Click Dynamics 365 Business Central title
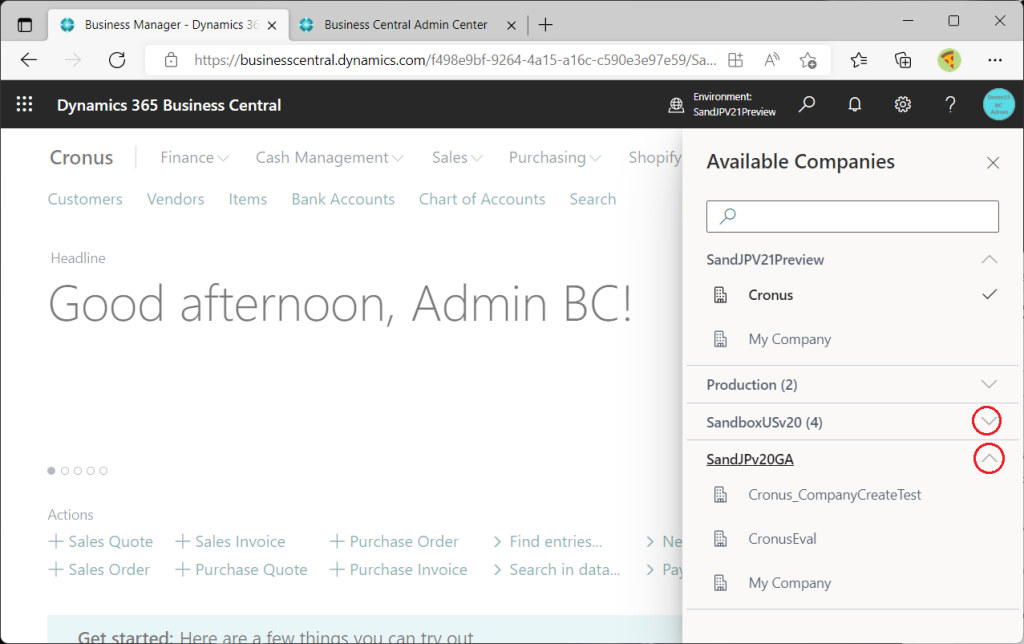The image size is (1024, 644). coord(169,105)
